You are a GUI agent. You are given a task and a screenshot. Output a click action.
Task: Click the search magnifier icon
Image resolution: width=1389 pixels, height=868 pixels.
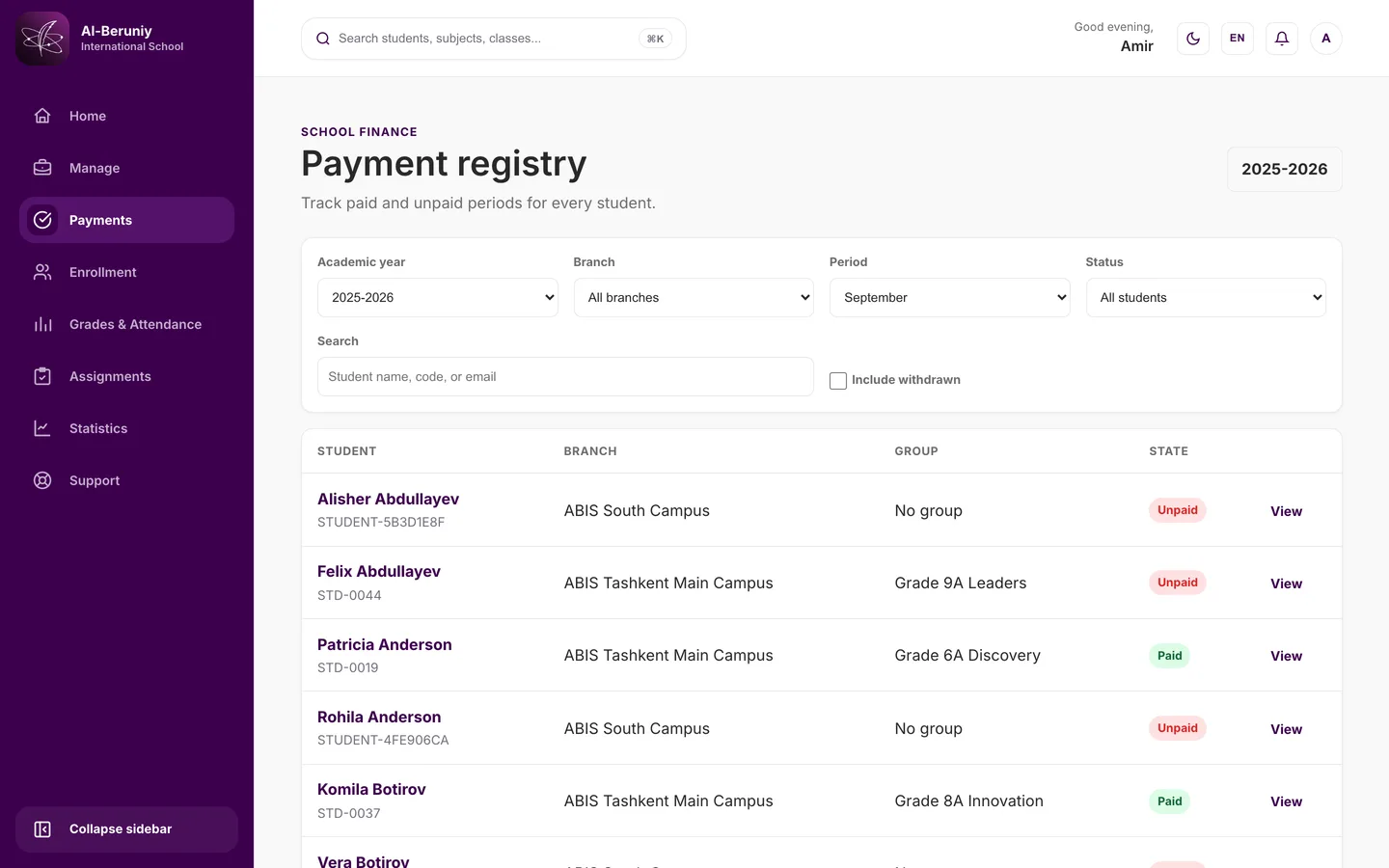click(x=323, y=39)
